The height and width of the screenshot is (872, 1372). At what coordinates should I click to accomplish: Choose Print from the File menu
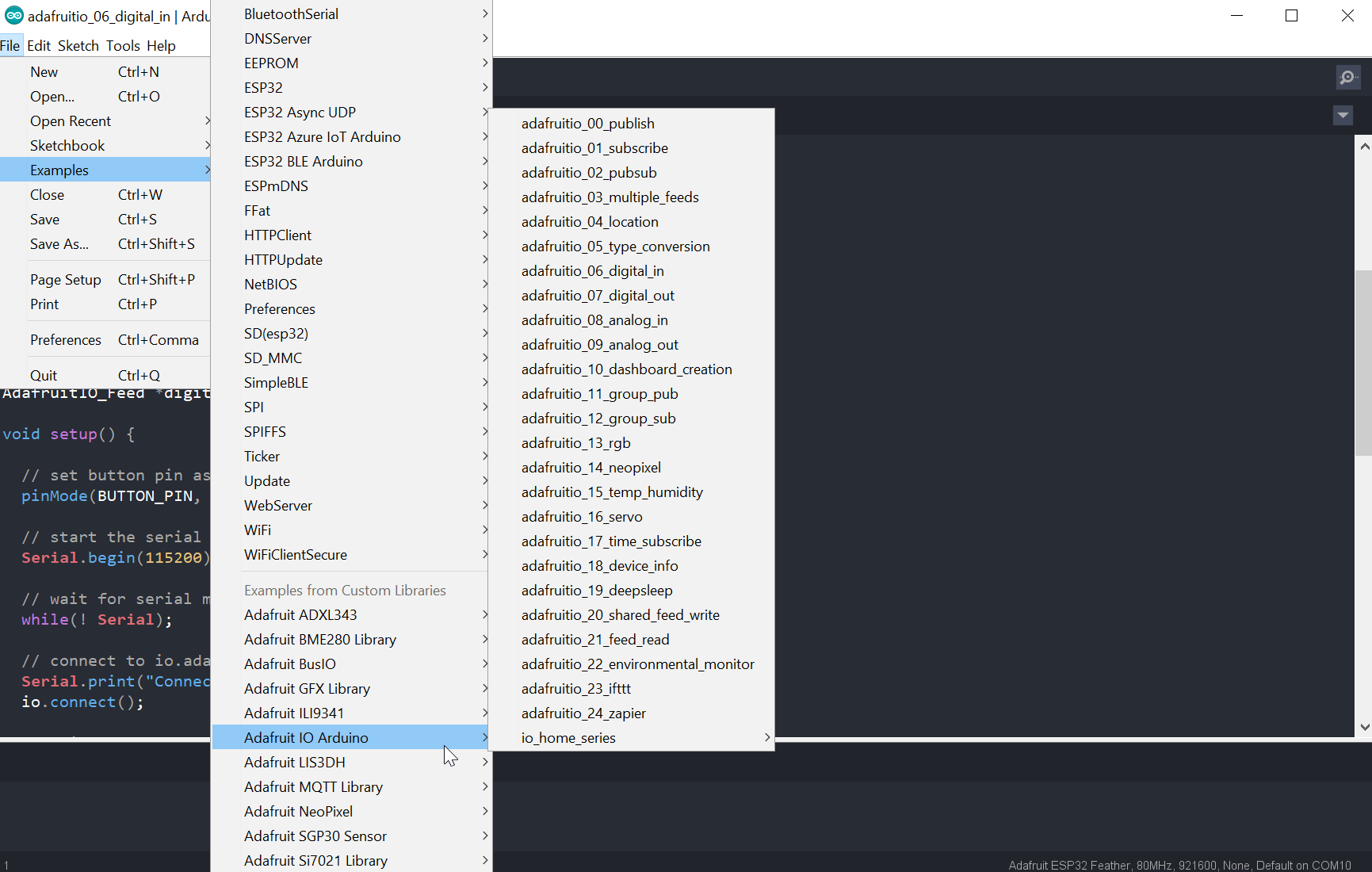tap(105, 304)
